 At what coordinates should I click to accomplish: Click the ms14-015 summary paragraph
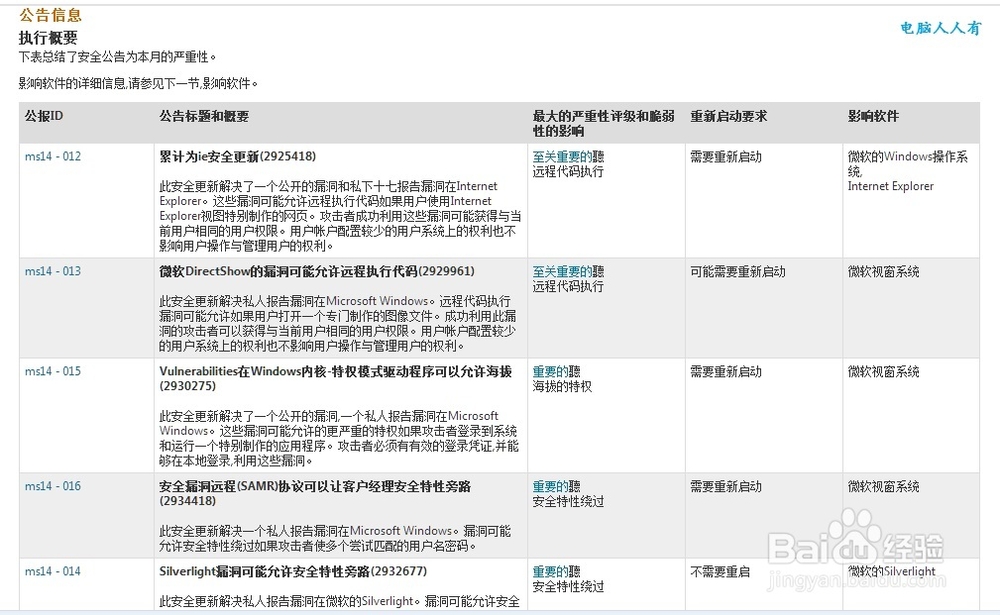coord(339,438)
